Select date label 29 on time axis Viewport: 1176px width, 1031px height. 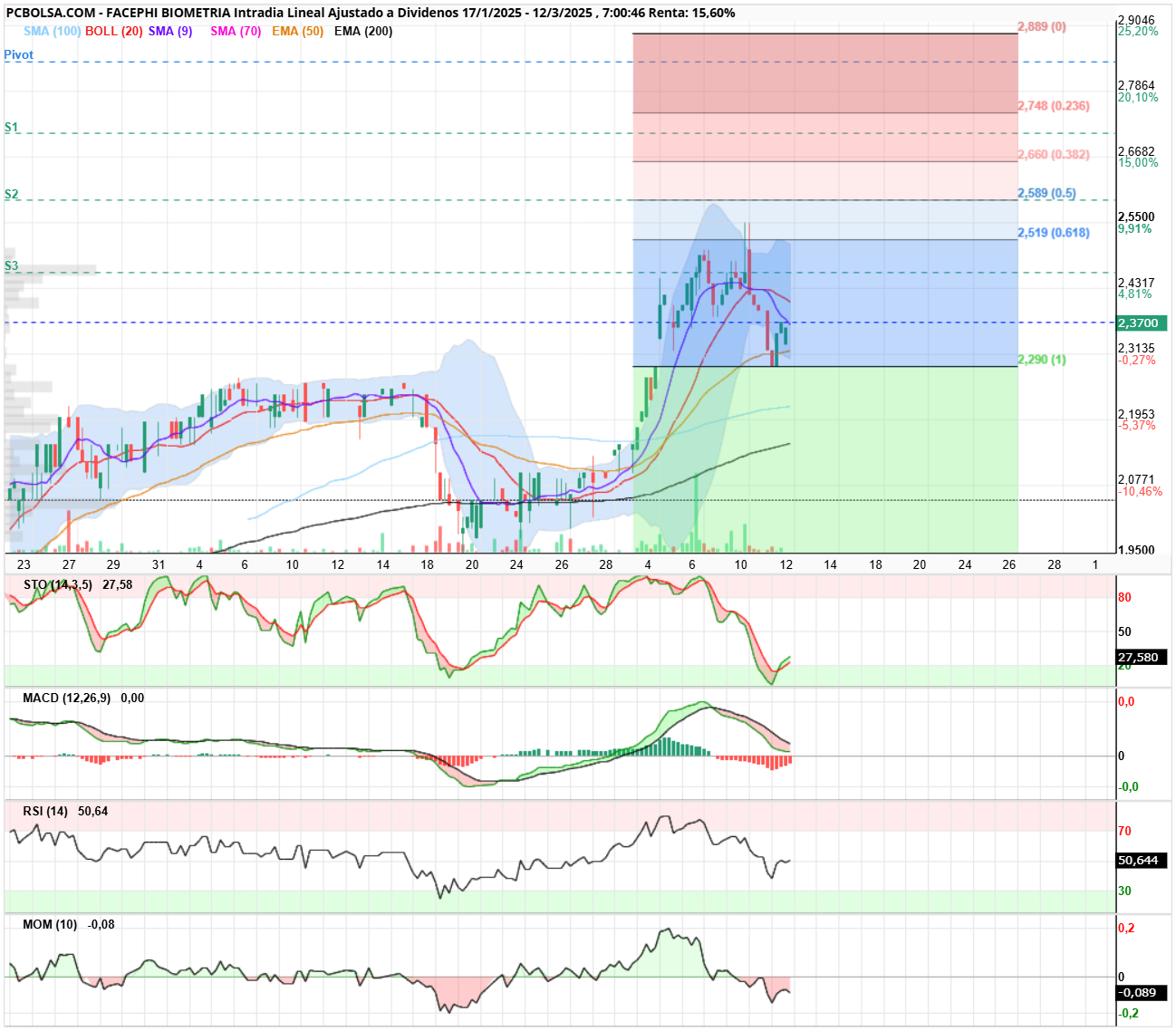coord(114,564)
